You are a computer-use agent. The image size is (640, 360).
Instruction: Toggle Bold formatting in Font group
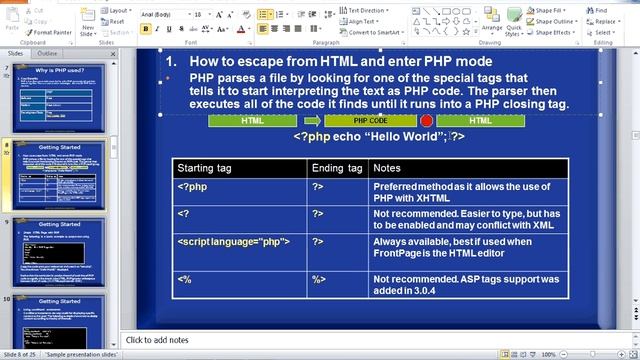click(x=146, y=29)
